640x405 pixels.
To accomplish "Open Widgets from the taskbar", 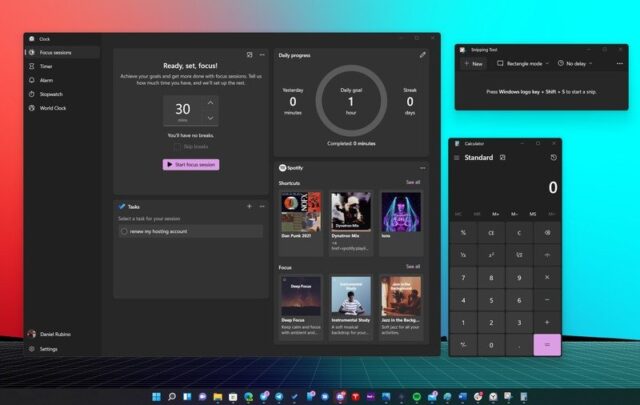I will (187, 396).
